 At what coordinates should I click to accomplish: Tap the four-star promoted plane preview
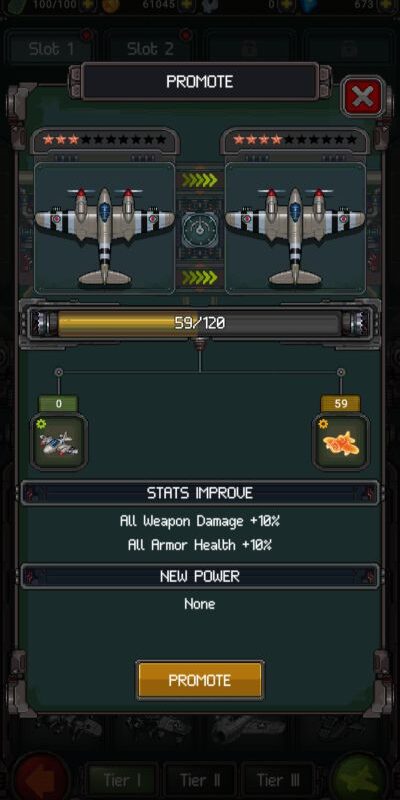(x=295, y=228)
